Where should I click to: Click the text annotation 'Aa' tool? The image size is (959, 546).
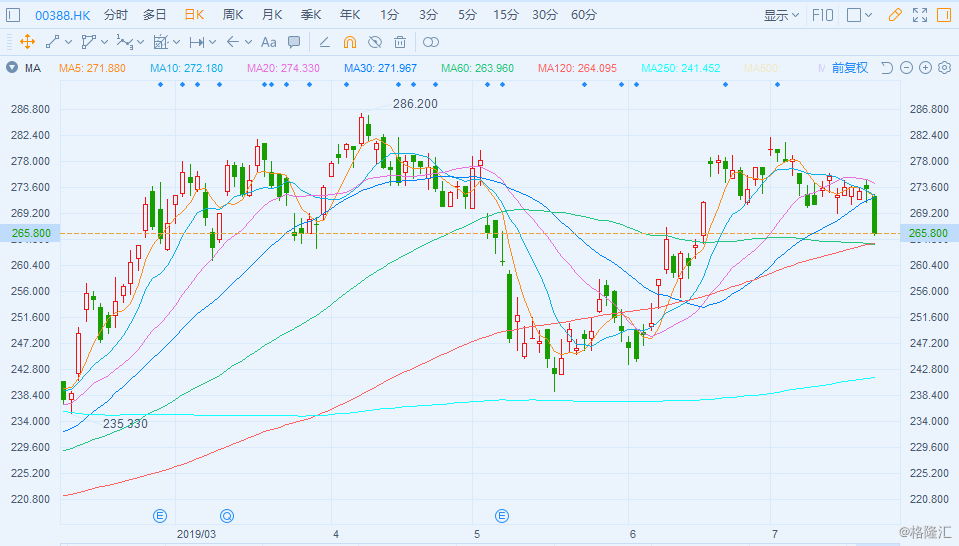point(268,42)
